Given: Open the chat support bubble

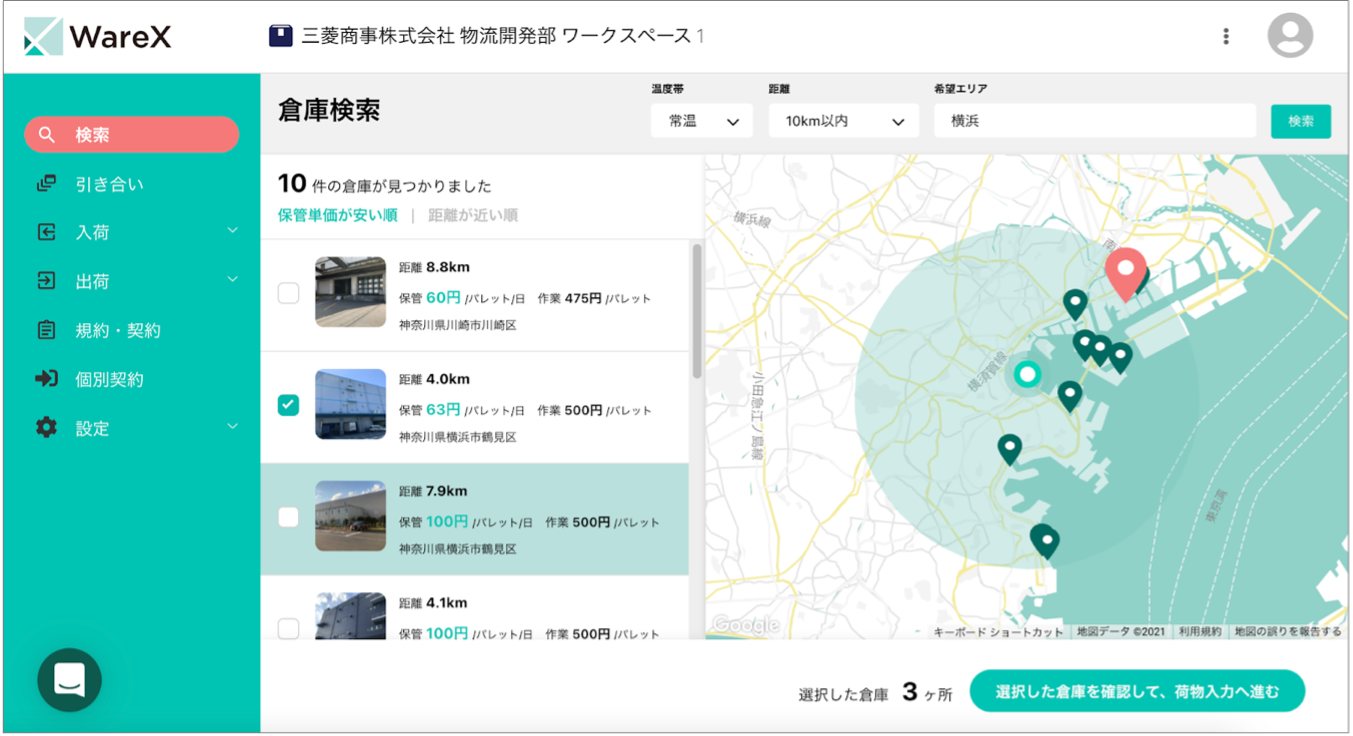Looking at the screenshot, I should point(69,680).
